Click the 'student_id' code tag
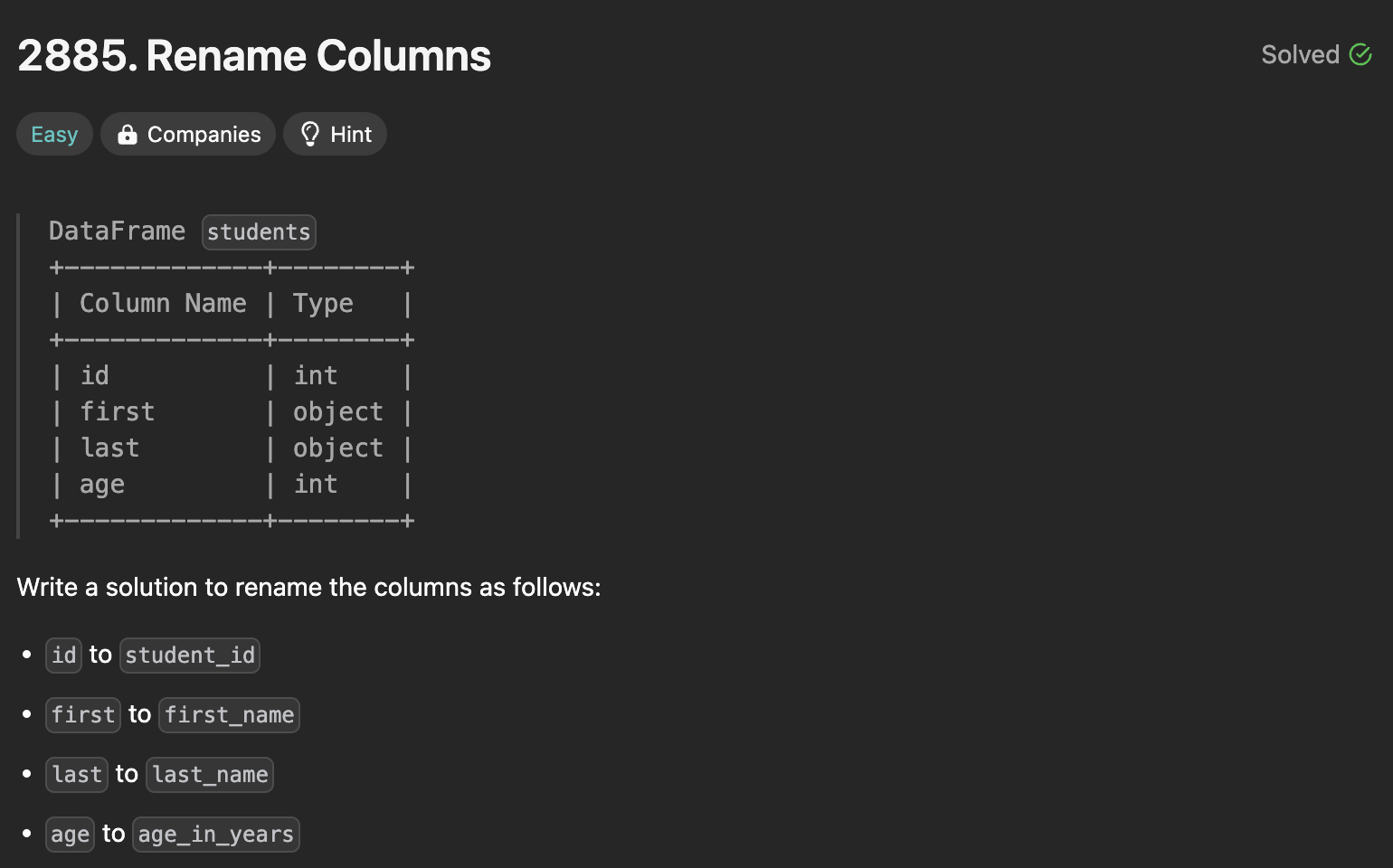1393x868 pixels. pyautogui.click(x=190, y=656)
